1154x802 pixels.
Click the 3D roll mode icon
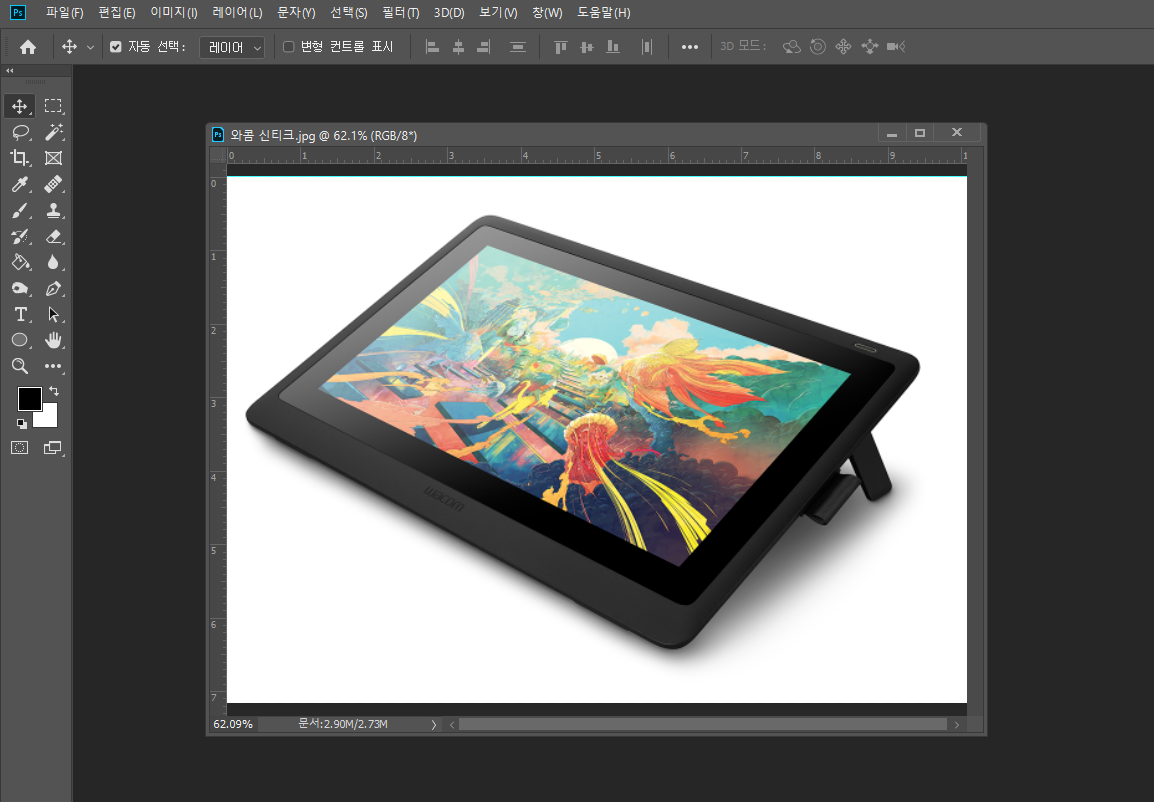(x=818, y=47)
